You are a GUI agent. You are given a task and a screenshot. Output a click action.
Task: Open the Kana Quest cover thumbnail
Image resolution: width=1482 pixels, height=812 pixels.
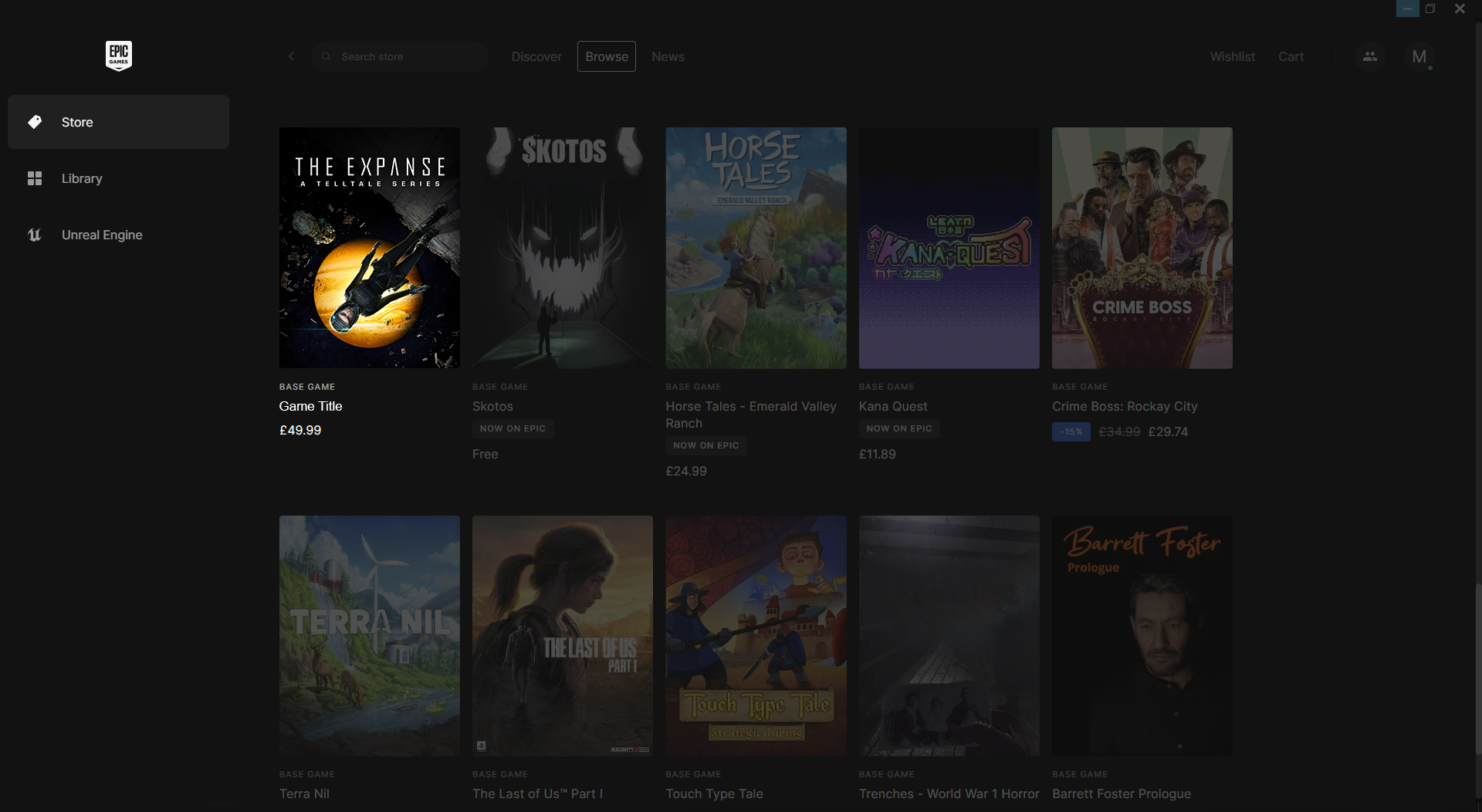pos(949,248)
